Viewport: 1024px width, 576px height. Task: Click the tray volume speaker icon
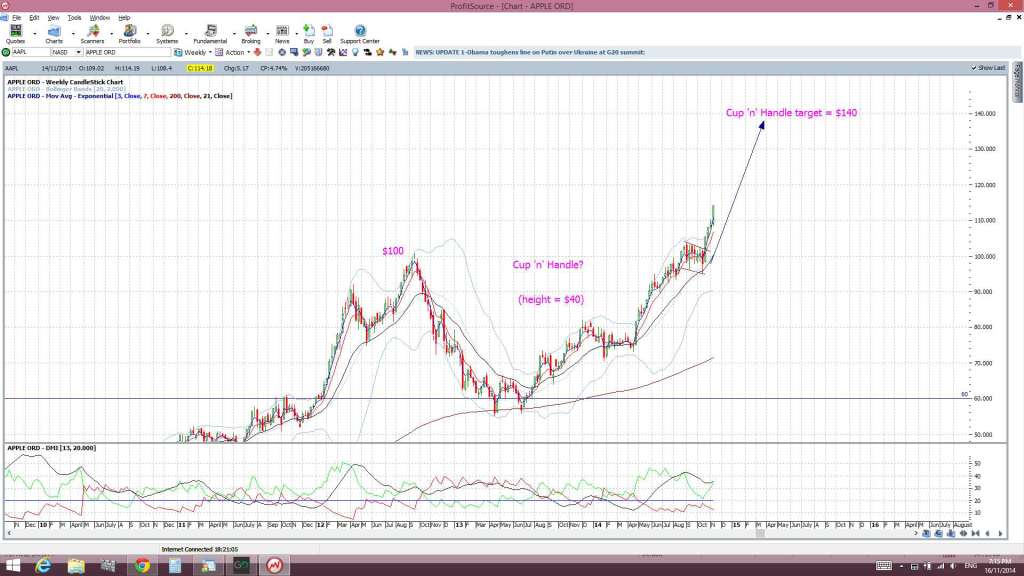click(953, 566)
